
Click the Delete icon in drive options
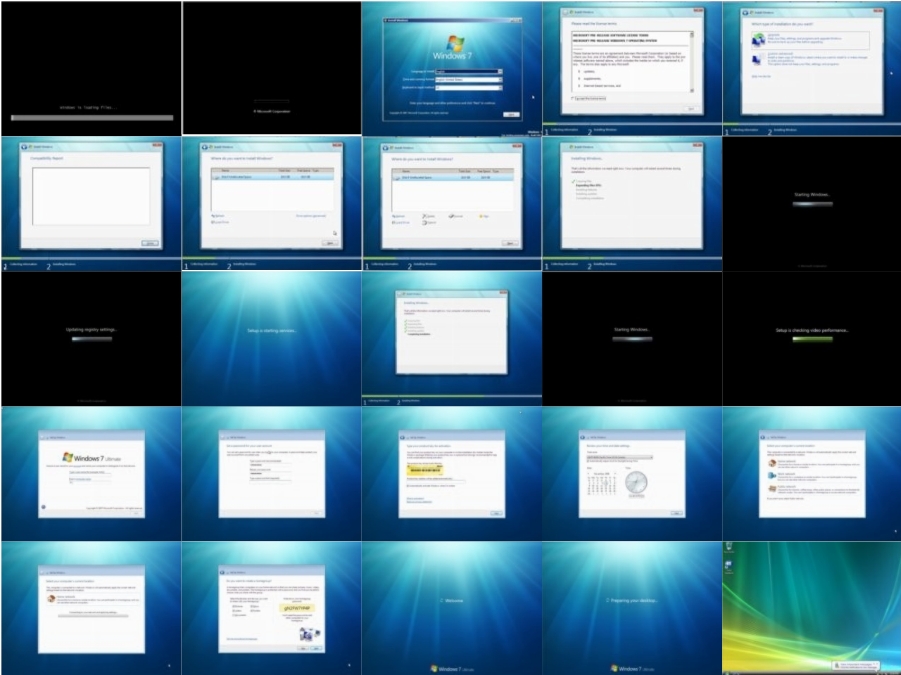[425, 216]
